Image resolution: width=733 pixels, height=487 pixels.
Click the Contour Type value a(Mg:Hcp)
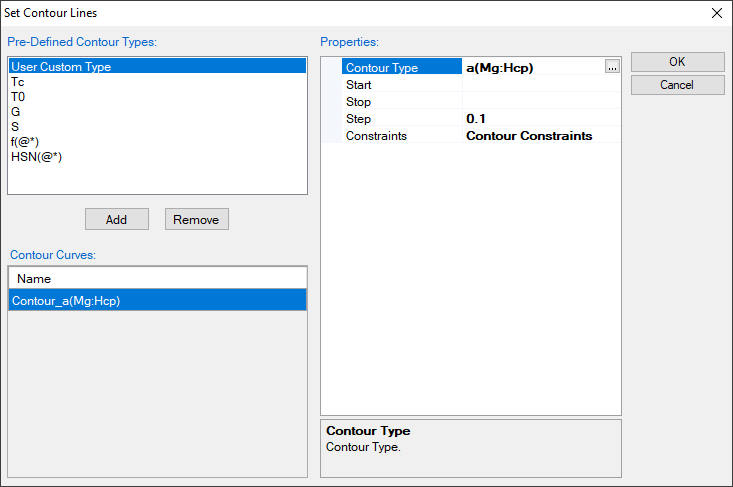click(530, 68)
